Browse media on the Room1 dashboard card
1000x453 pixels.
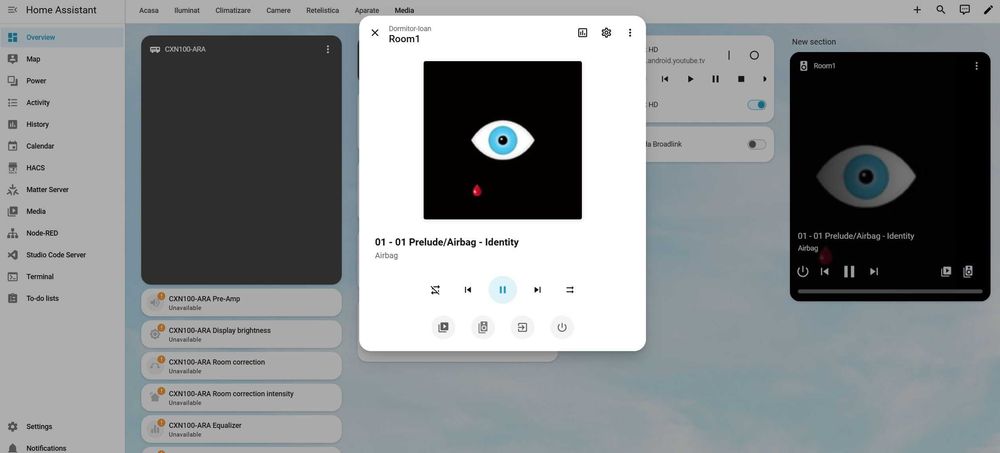click(946, 271)
